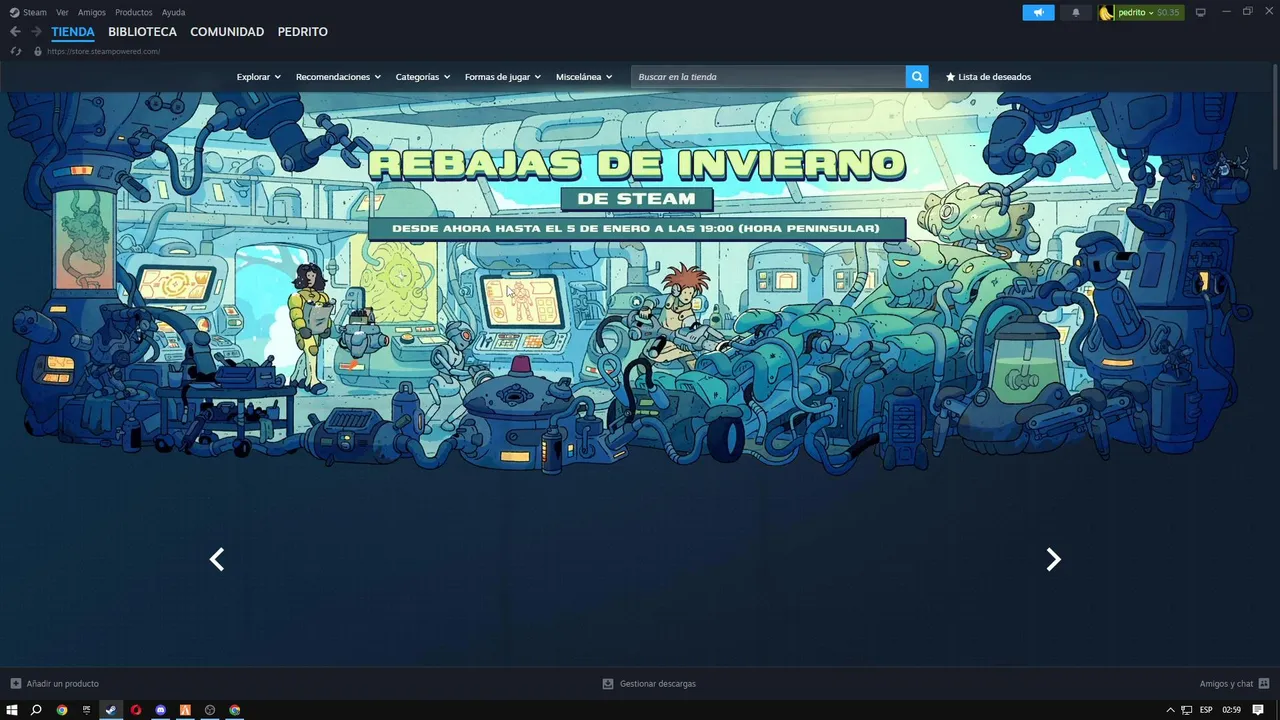Show previous carousel item with left arrow

217,559
